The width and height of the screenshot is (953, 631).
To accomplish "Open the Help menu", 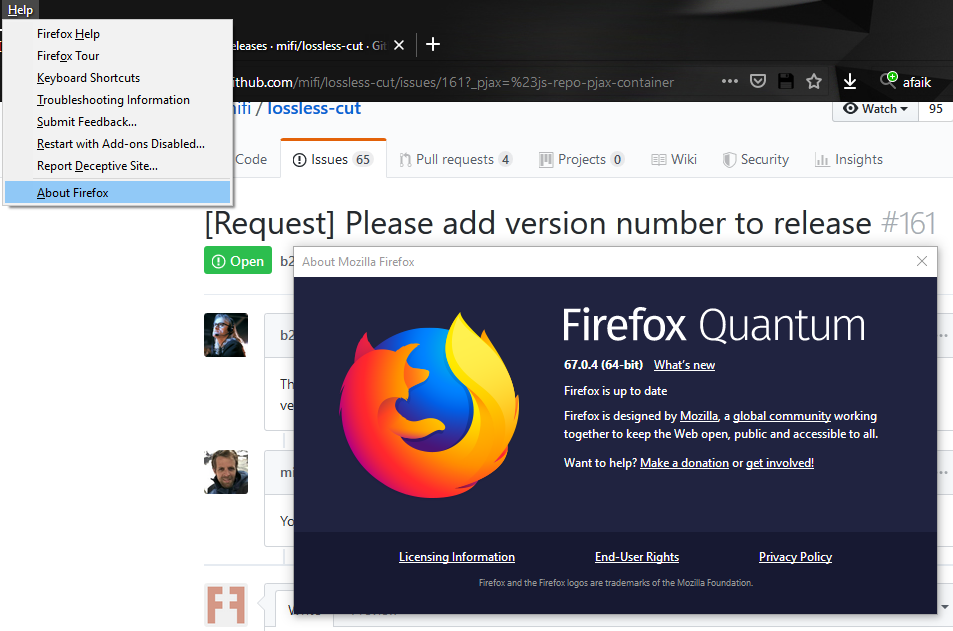I will (20, 9).
